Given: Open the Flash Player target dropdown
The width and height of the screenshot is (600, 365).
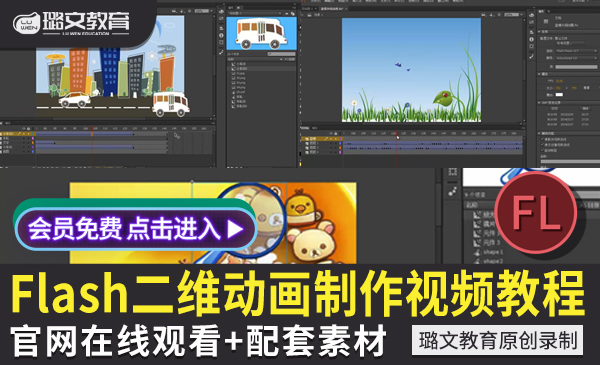Looking at the screenshot, I should point(576,51).
